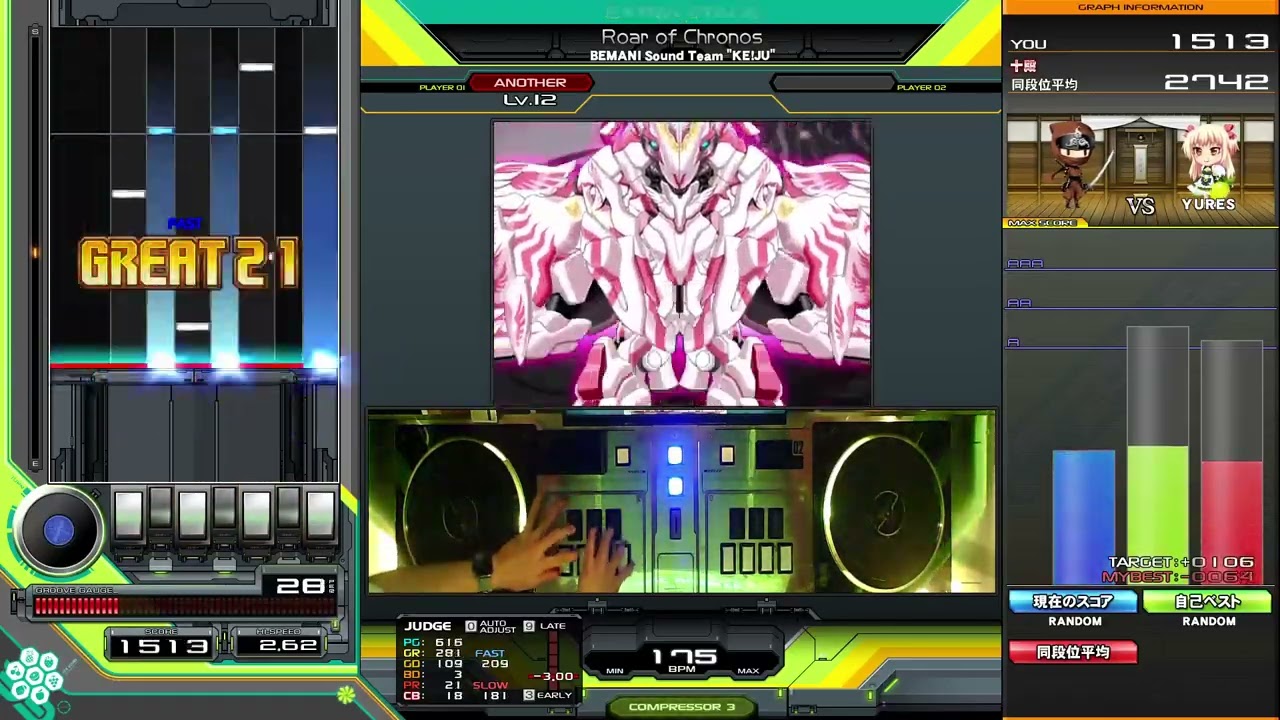The height and width of the screenshot is (720, 1280).
Task: Click the EARLY counter box showing 3
Action: click(x=529, y=695)
